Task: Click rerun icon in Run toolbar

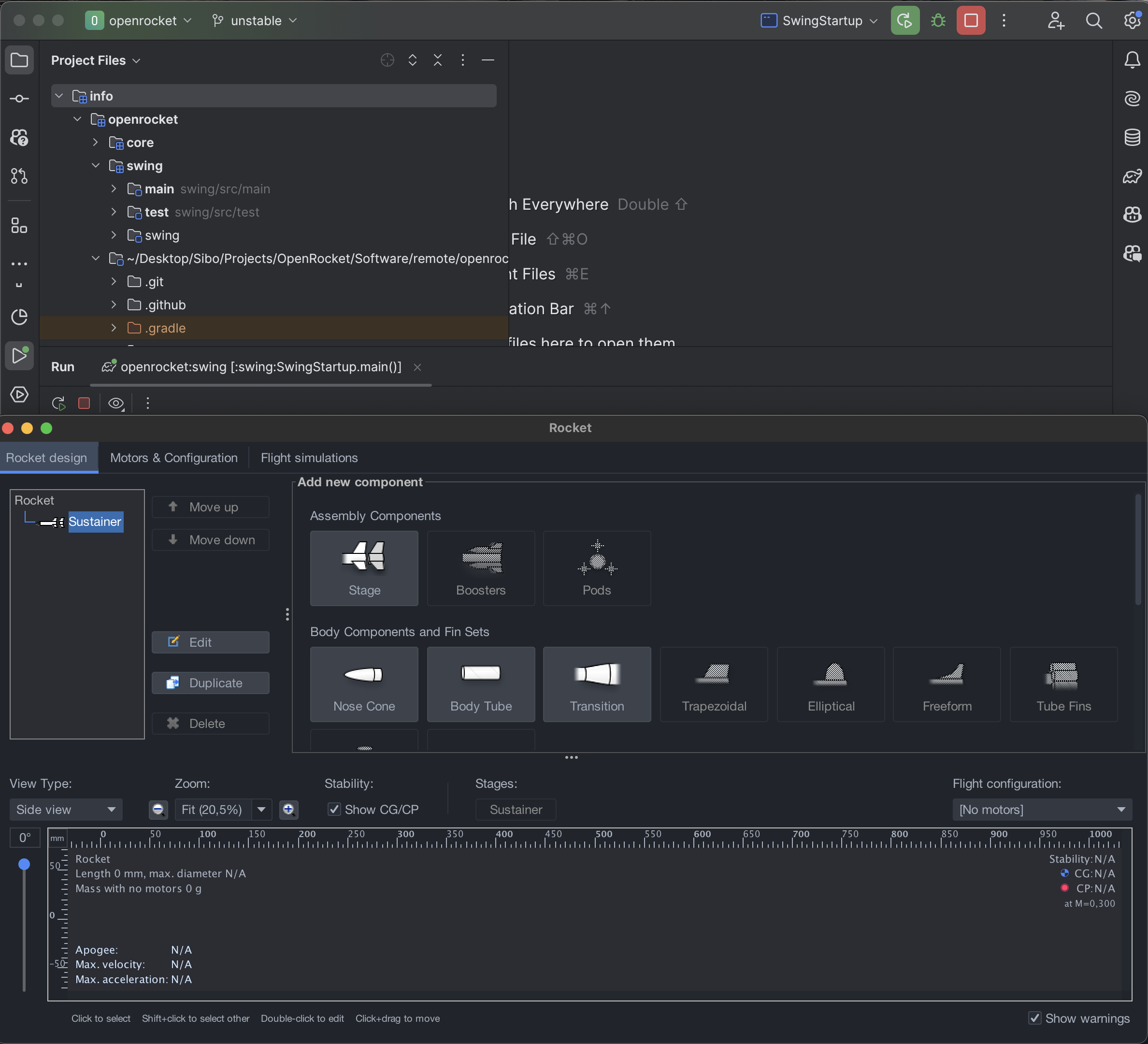Action: pos(58,403)
